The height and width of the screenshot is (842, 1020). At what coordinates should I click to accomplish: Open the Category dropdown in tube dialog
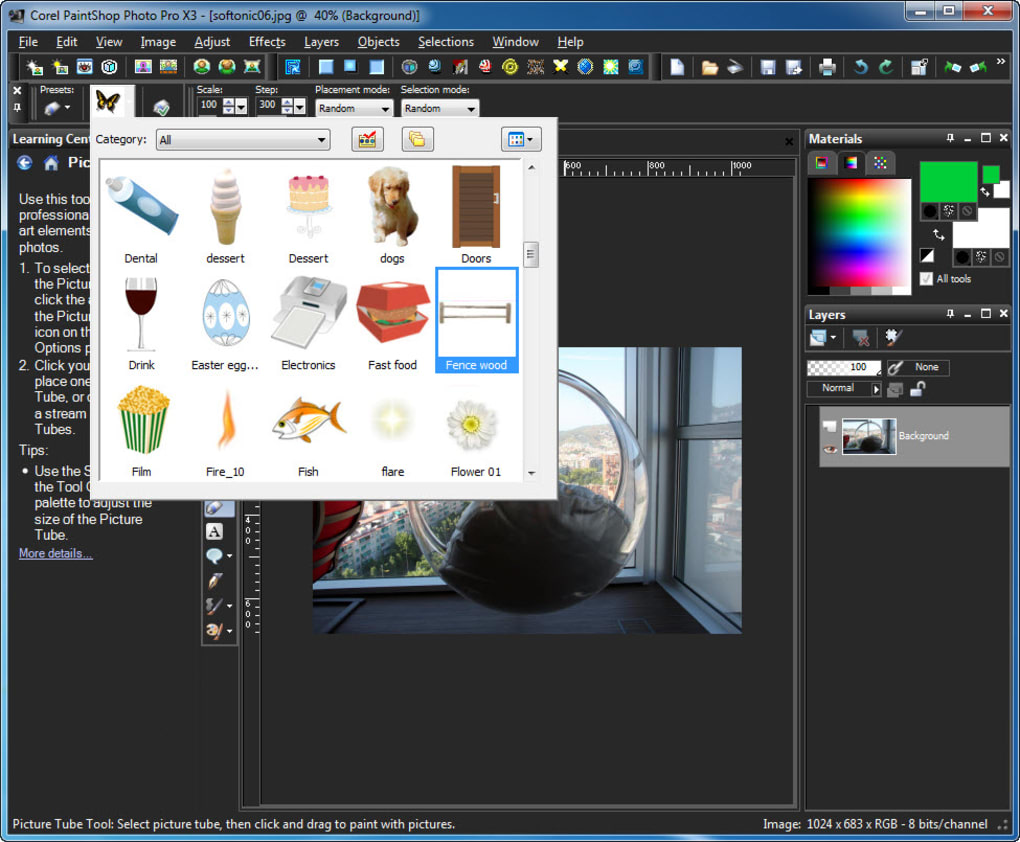322,140
